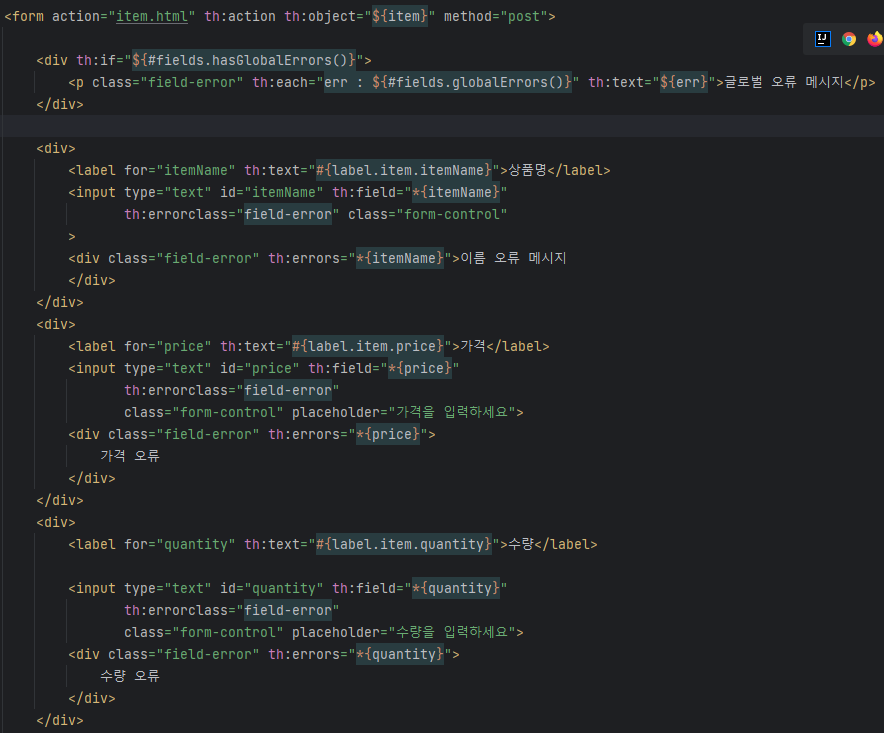The height and width of the screenshot is (733, 884).
Task: Click the *{quantity} th:field expression
Action: [456, 588]
